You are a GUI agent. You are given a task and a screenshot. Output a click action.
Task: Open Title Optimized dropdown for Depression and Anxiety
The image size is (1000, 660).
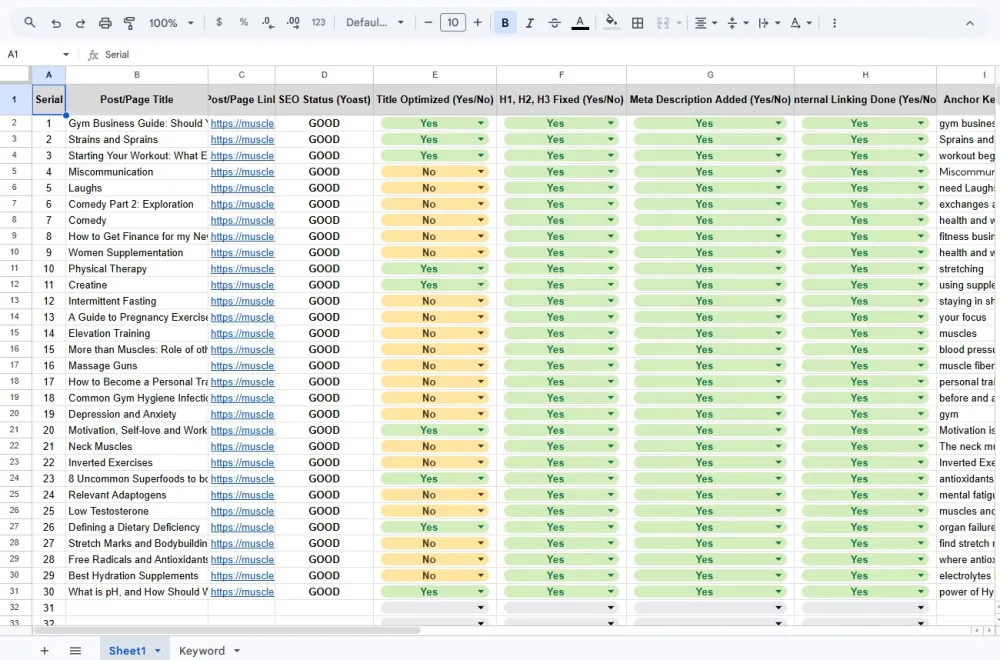click(x=481, y=414)
